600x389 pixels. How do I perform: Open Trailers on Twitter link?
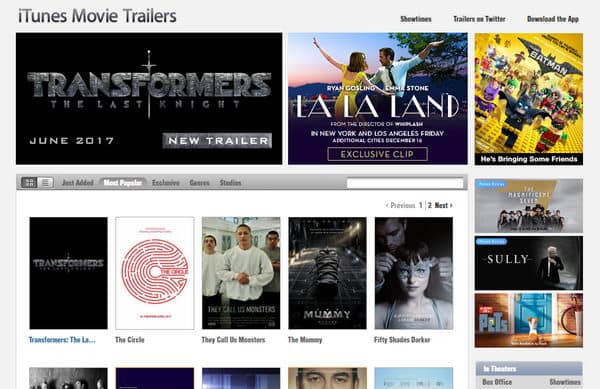(479, 19)
